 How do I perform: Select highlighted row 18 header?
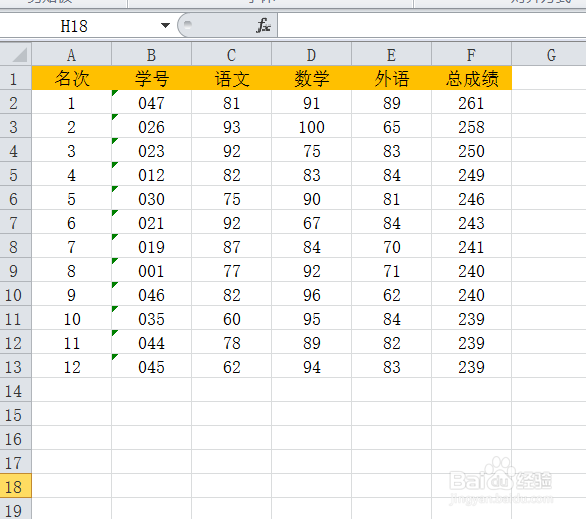(x=16, y=486)
